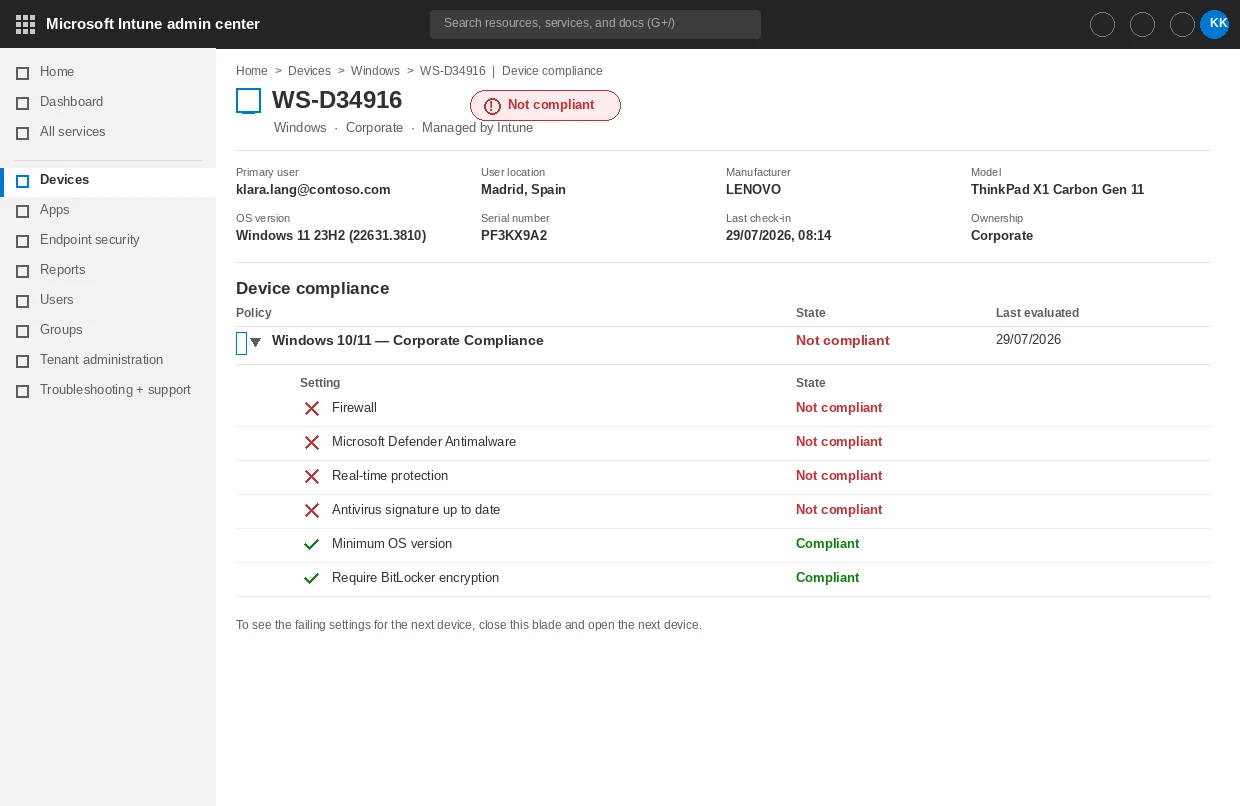Click the Reports sidebar icon
Viewport: 1240px width, 806px height.
[x=22, y=271]
